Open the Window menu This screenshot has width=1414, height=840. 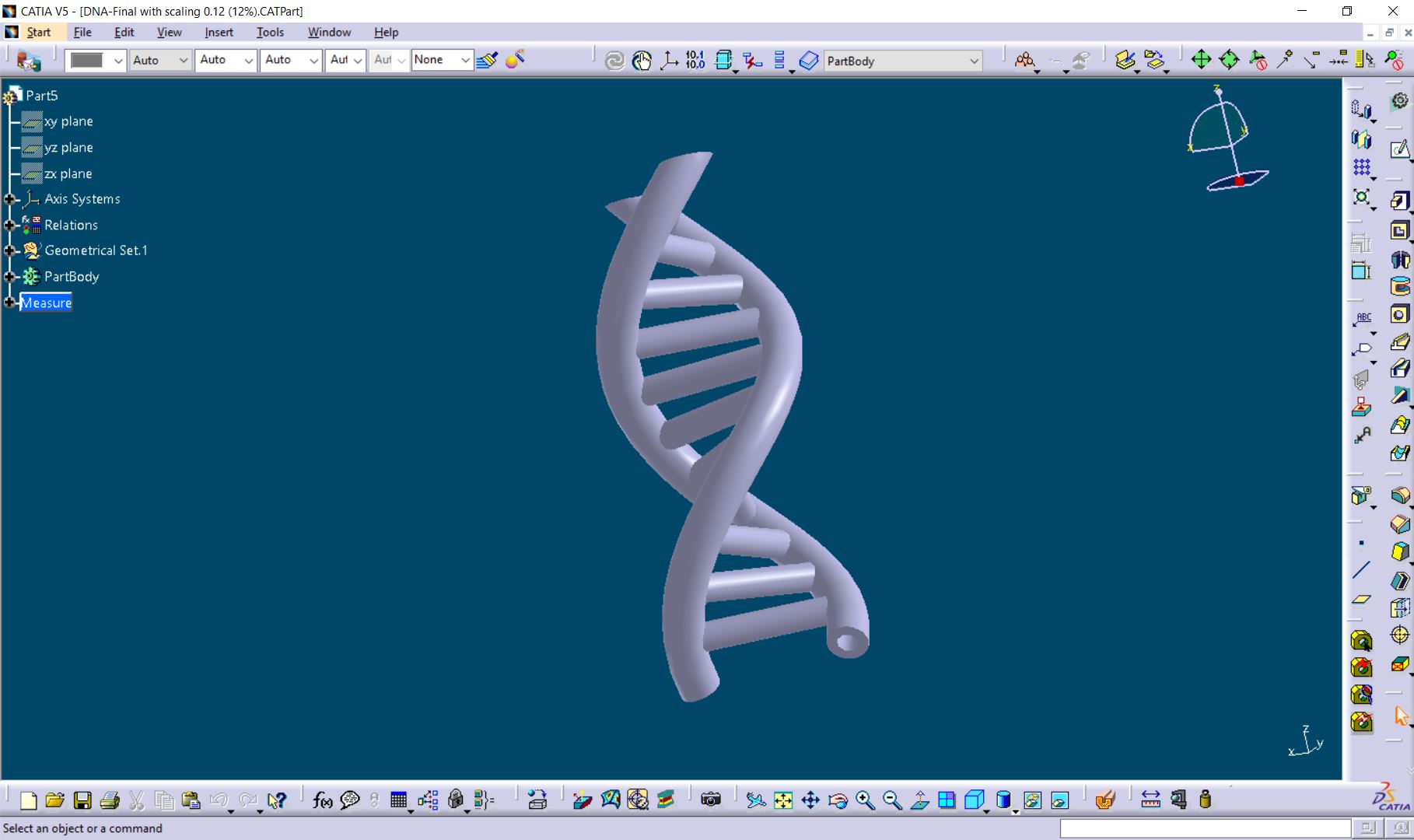point(329,32)
